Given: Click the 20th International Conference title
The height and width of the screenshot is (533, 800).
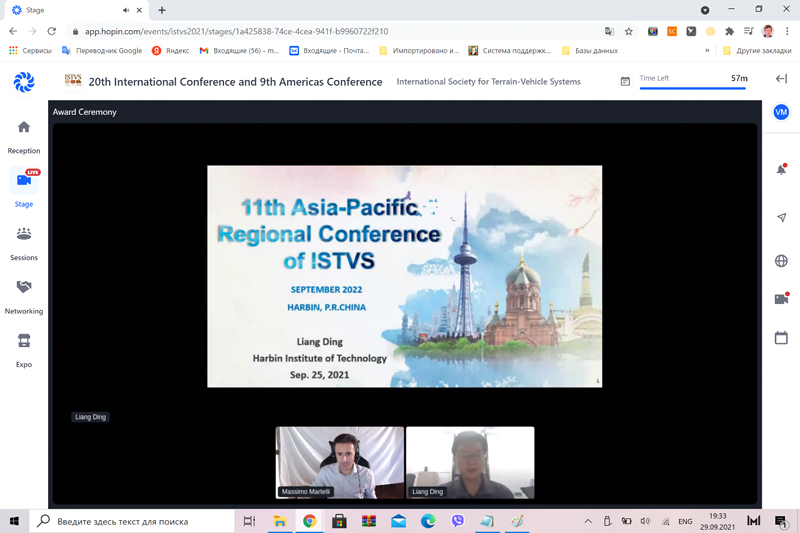Looking at the screenshot, I should pos(235,82).
